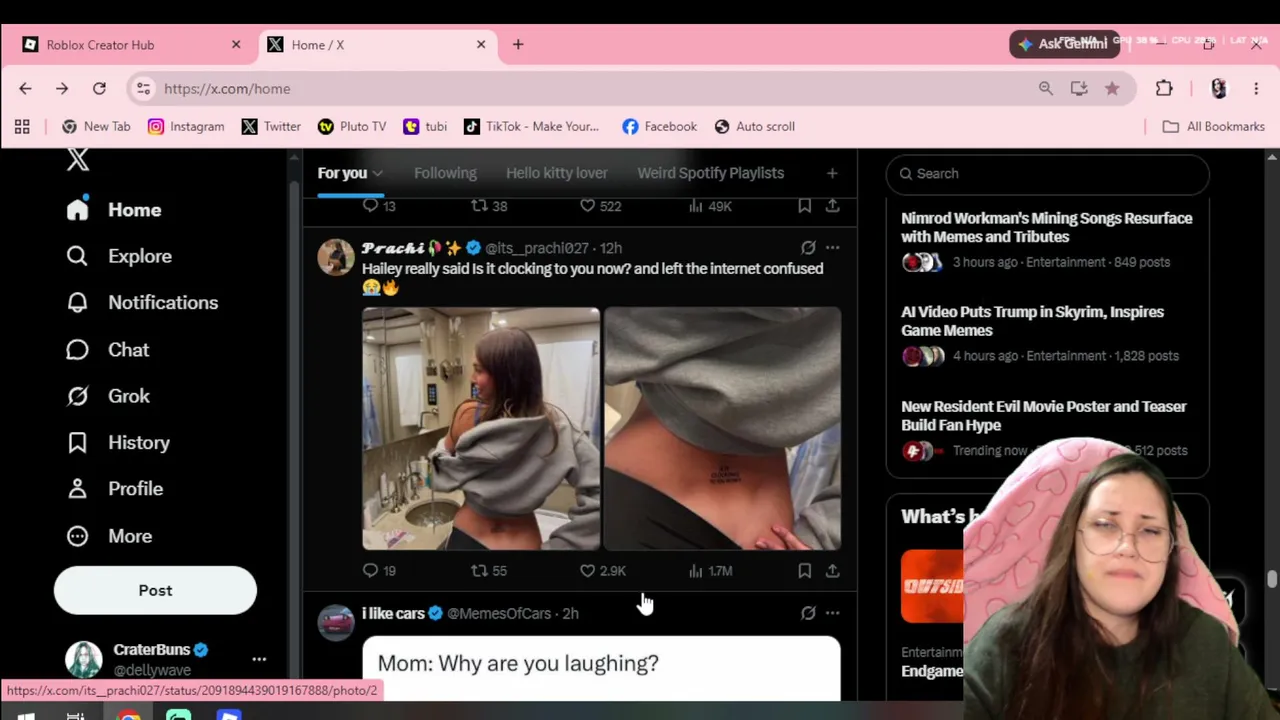Open Chrome profile avatar menu
Screen dimensions: 1280x720
1218,89
